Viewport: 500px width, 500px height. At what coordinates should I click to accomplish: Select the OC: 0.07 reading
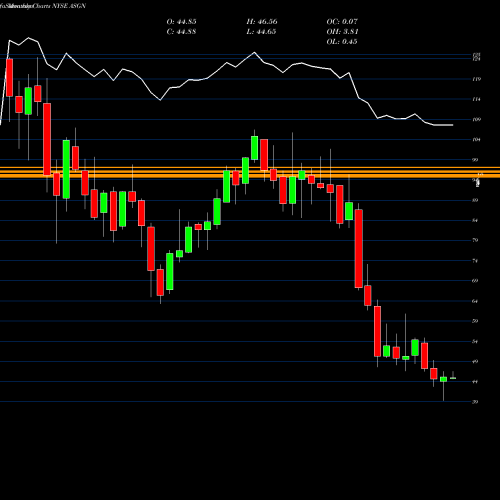[x=342, y=22]
